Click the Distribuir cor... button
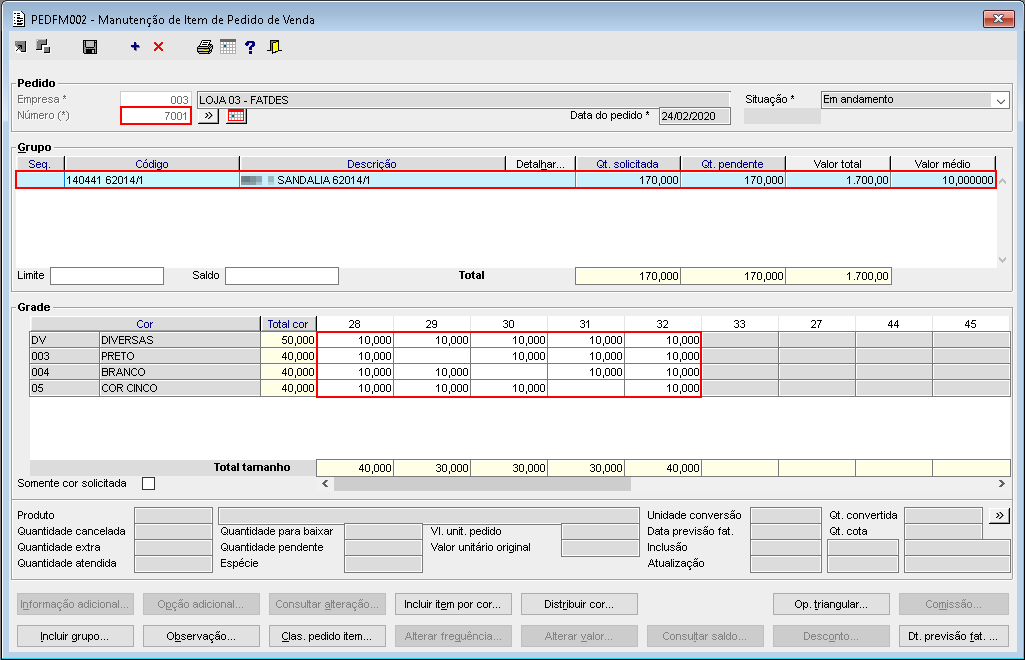 click(x=579, y=604)
